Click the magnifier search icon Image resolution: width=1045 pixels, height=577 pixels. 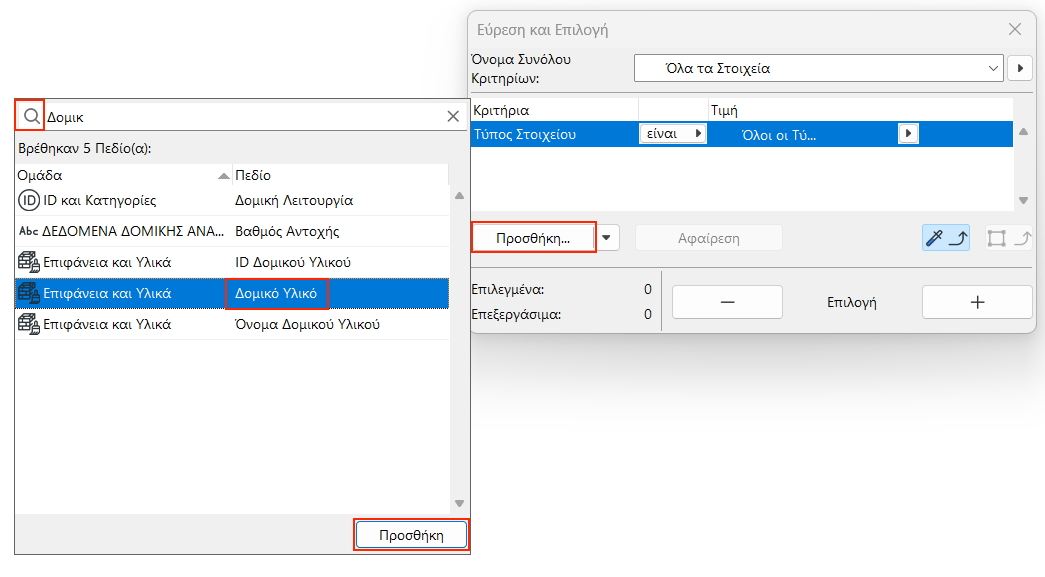tap(30, 116)
